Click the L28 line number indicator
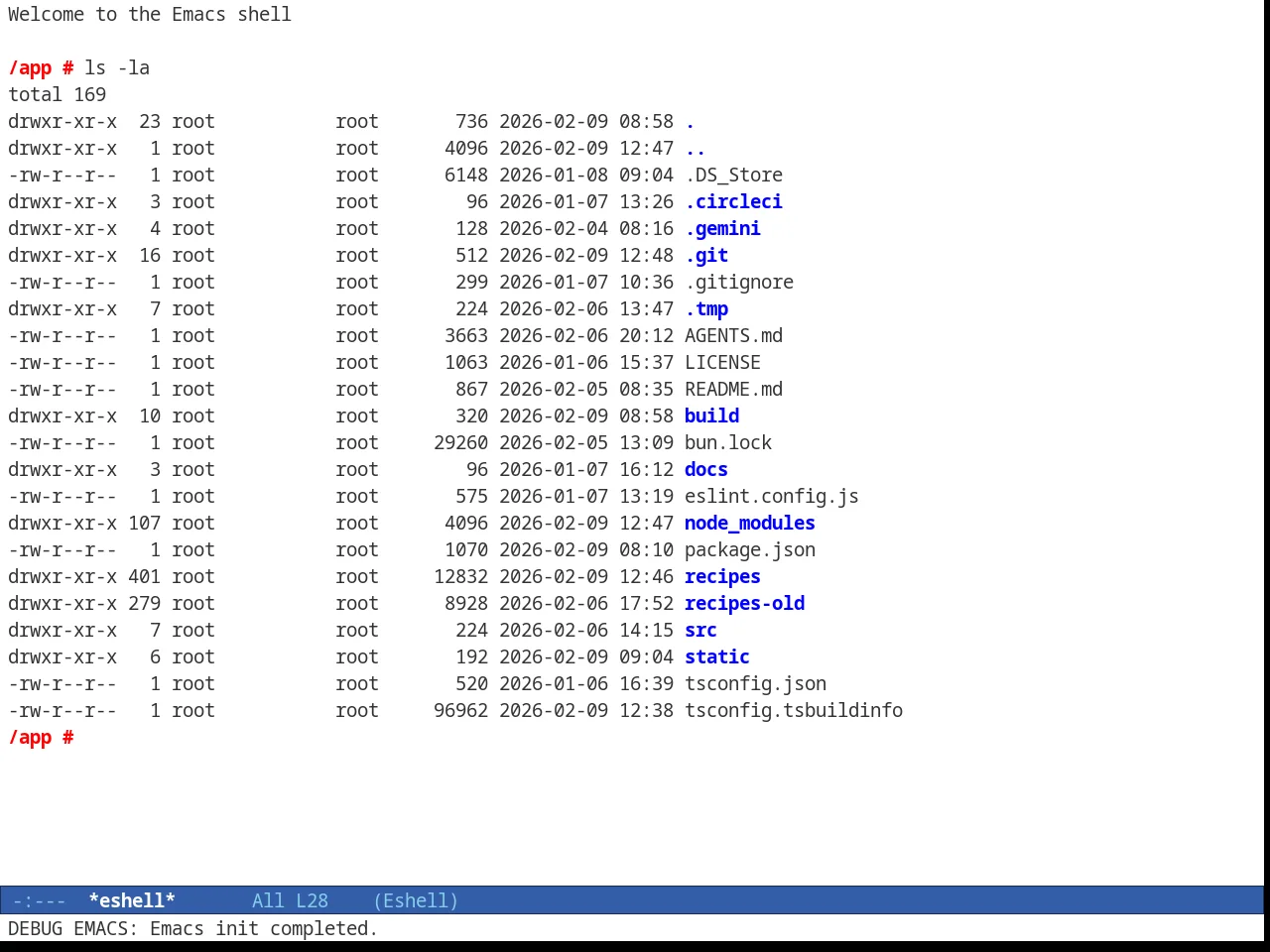The height and width of the screenshot is (952, 1270). pos(312,900)
